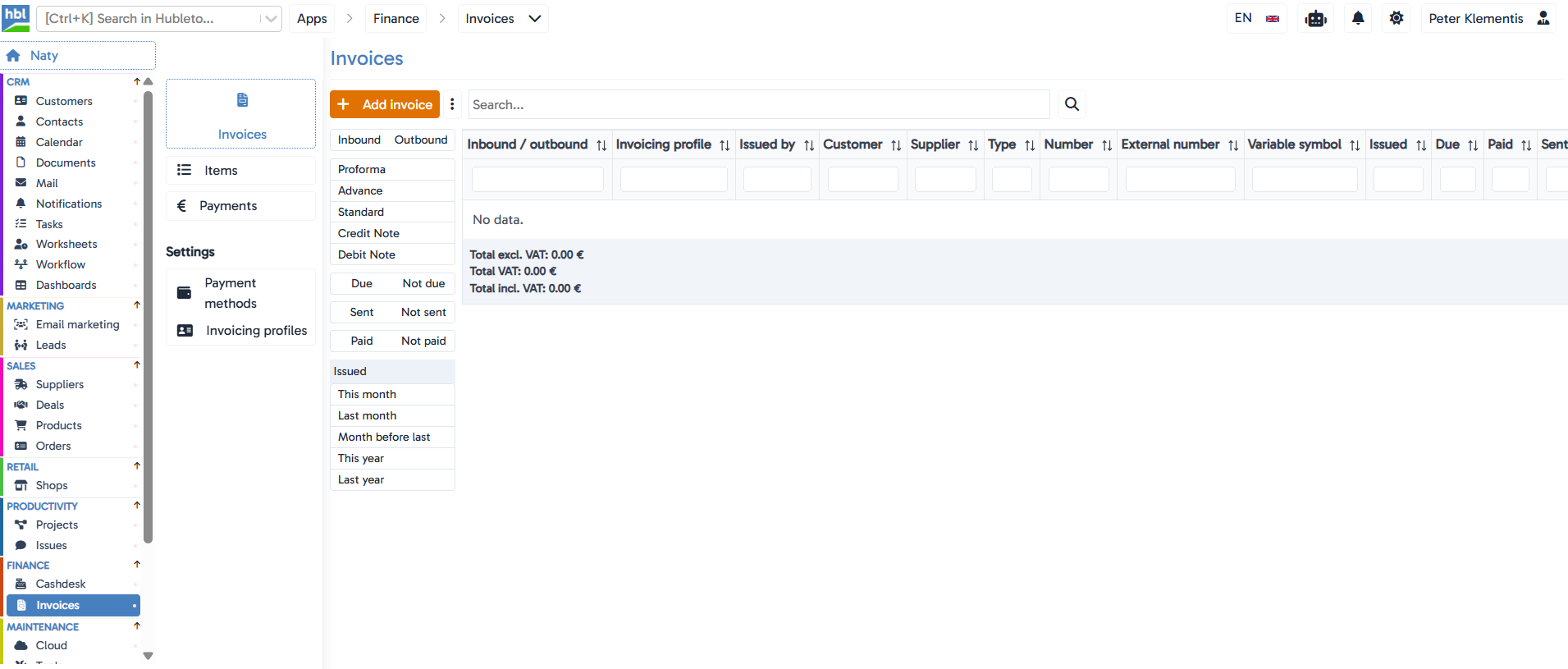This screenshot has width=1568, height=669.
Task: Toggle the Not paid filter
Action: [x=423, y=341]
